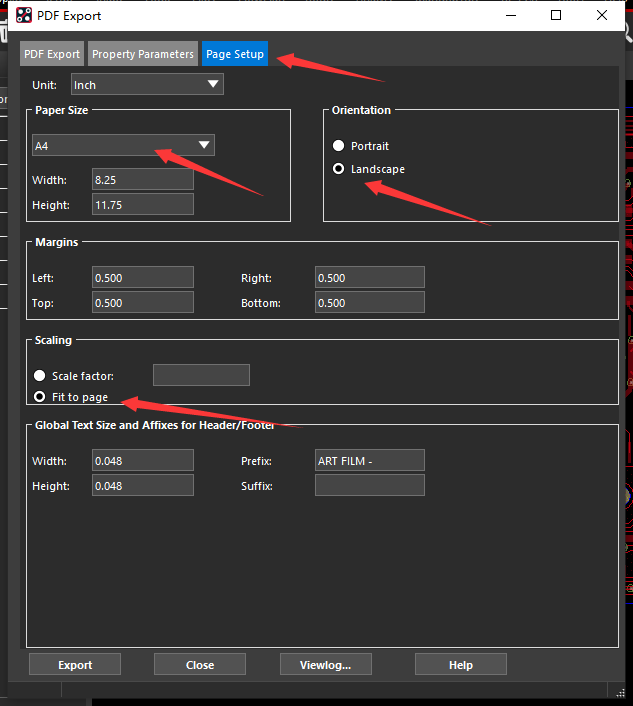Click the header text Height field 0.048
Viewport: 633px width, 706px height.
pyautogui.click(x=143, y=485)
